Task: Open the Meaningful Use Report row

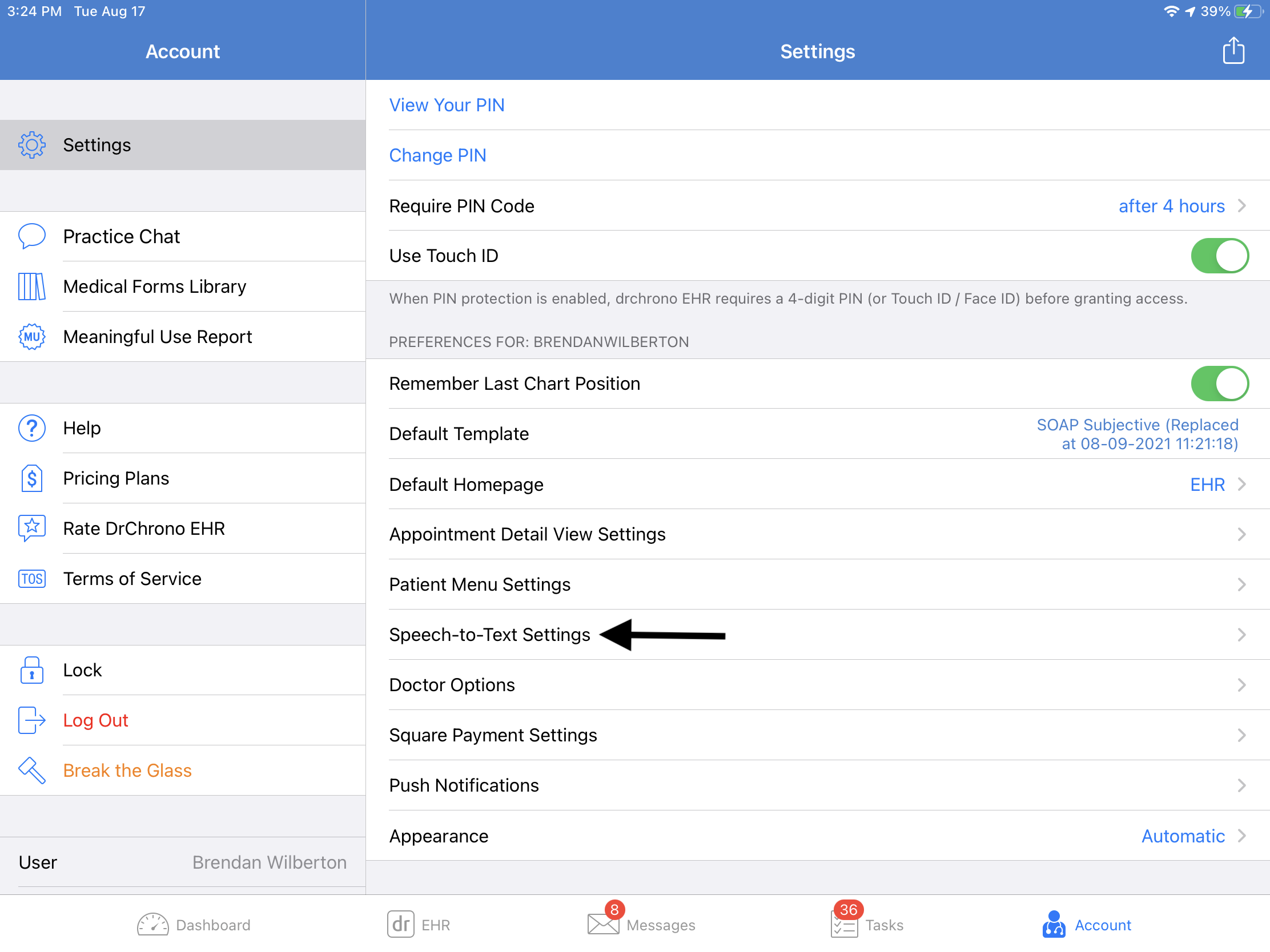Action: tap(183, 336)
